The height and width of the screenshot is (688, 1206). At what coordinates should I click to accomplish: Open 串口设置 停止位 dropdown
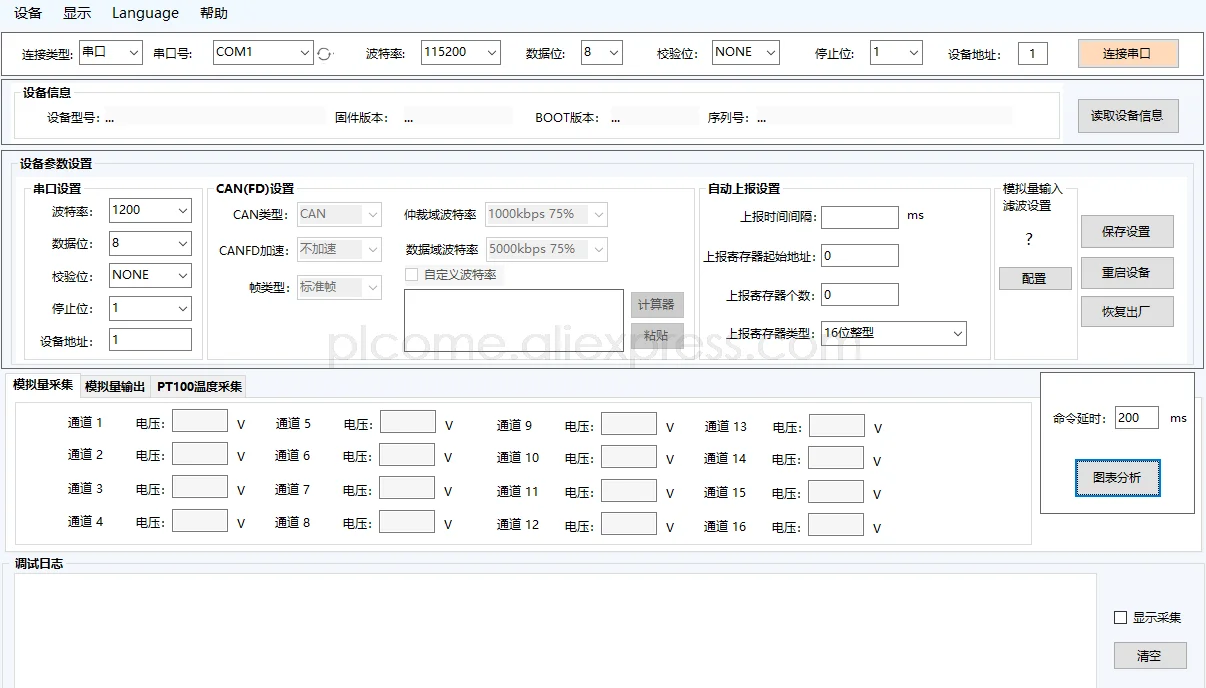pyautogui.click(x=150, y=308)
